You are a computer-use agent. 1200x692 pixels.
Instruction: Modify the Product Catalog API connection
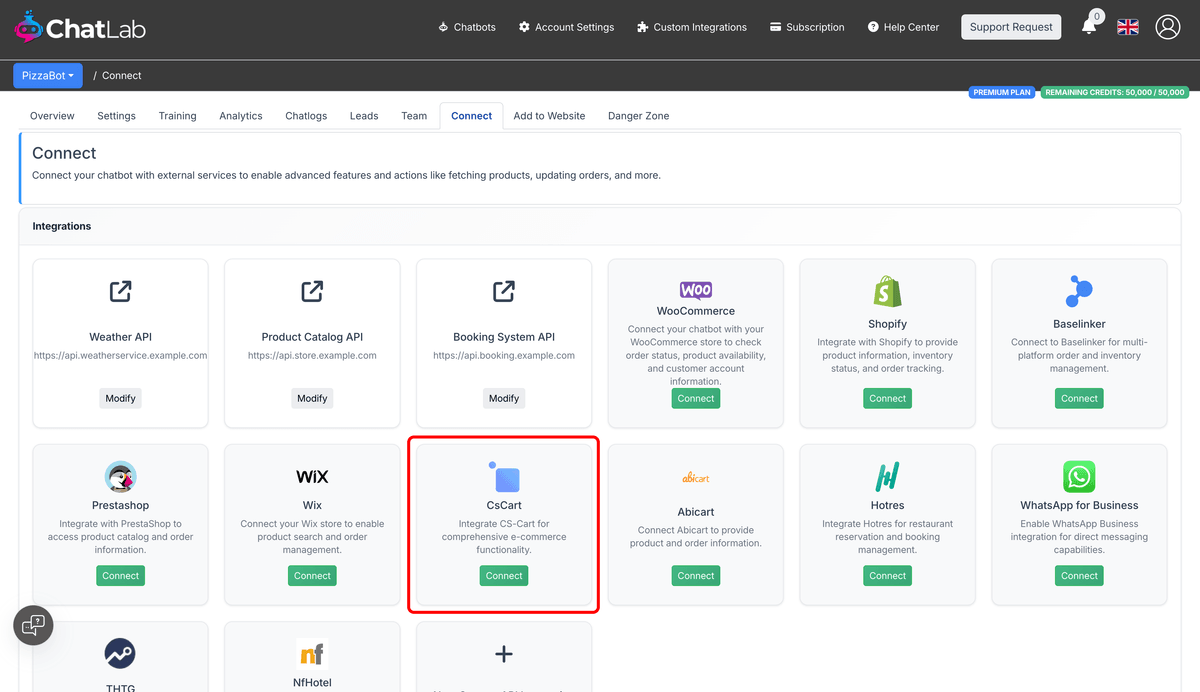(x=312, y=398)
